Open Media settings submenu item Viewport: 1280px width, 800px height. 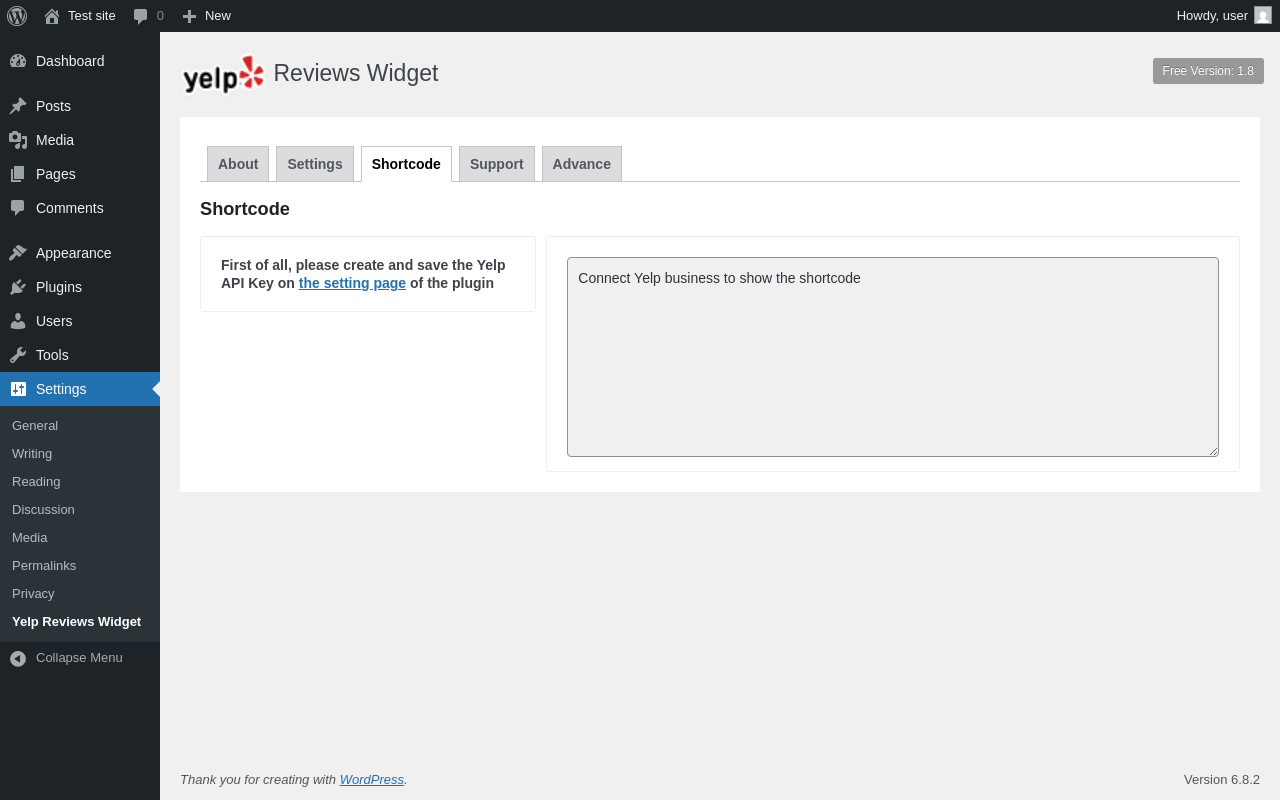[80, 537]
